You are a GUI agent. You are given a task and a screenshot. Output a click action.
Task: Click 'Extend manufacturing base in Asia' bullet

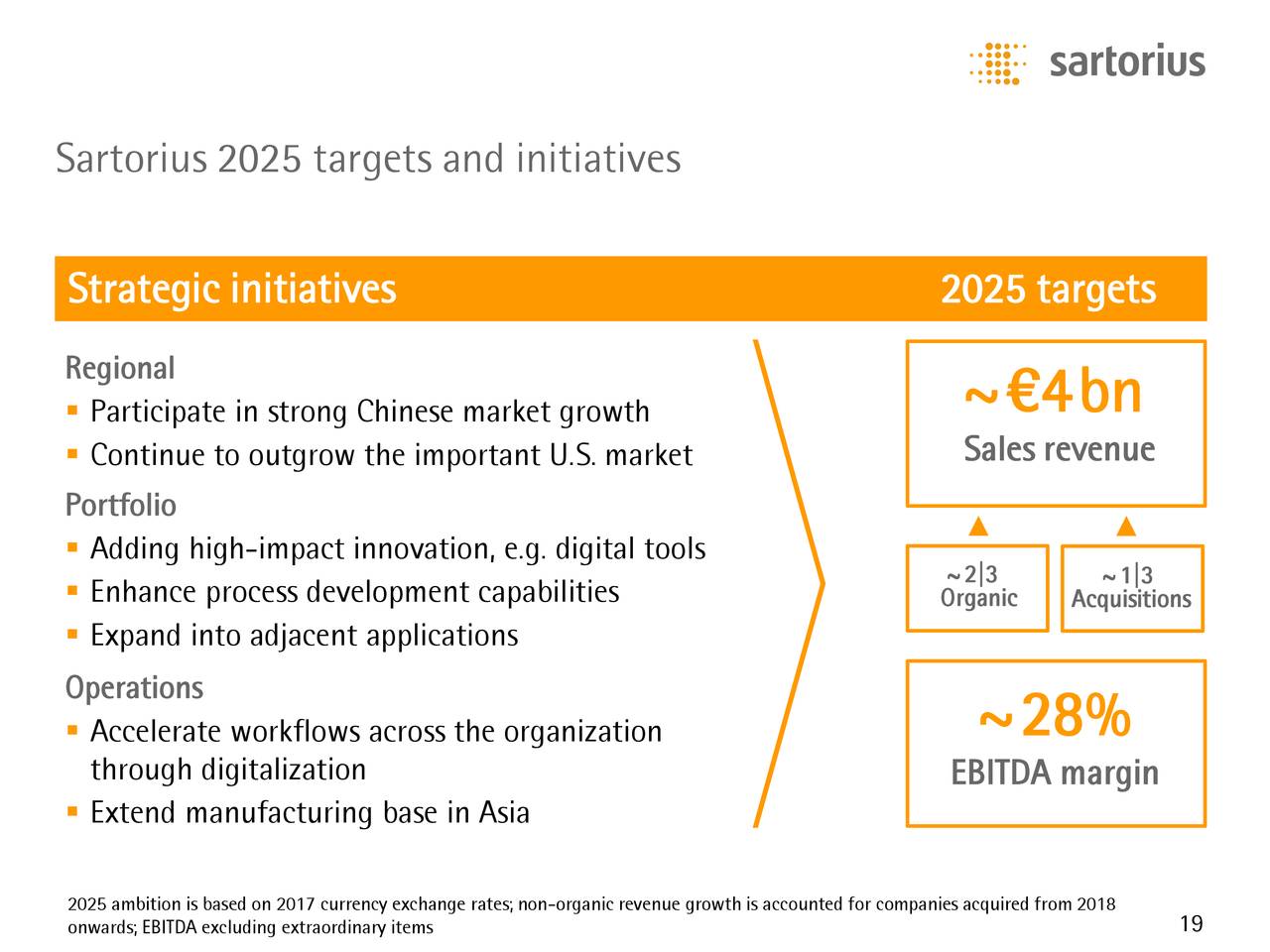pos(310,813)
